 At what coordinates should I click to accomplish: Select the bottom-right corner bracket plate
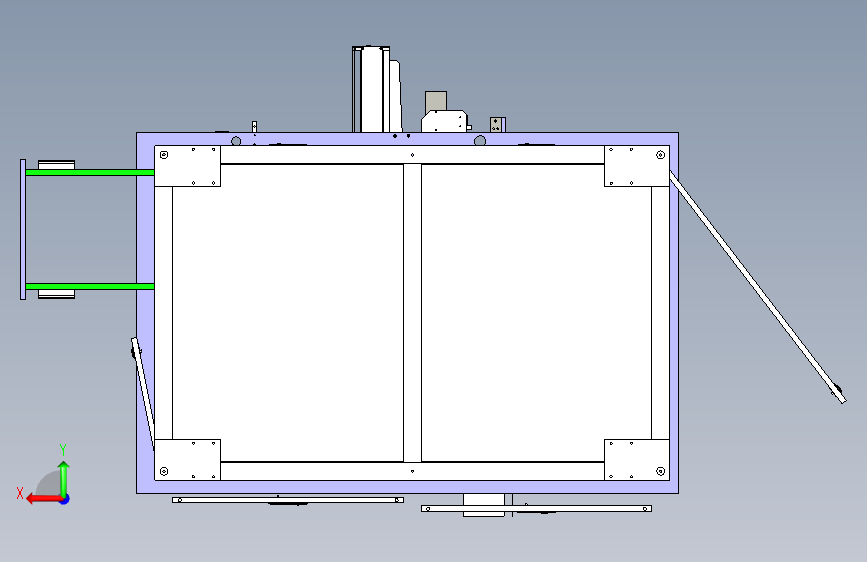(637, 460)
